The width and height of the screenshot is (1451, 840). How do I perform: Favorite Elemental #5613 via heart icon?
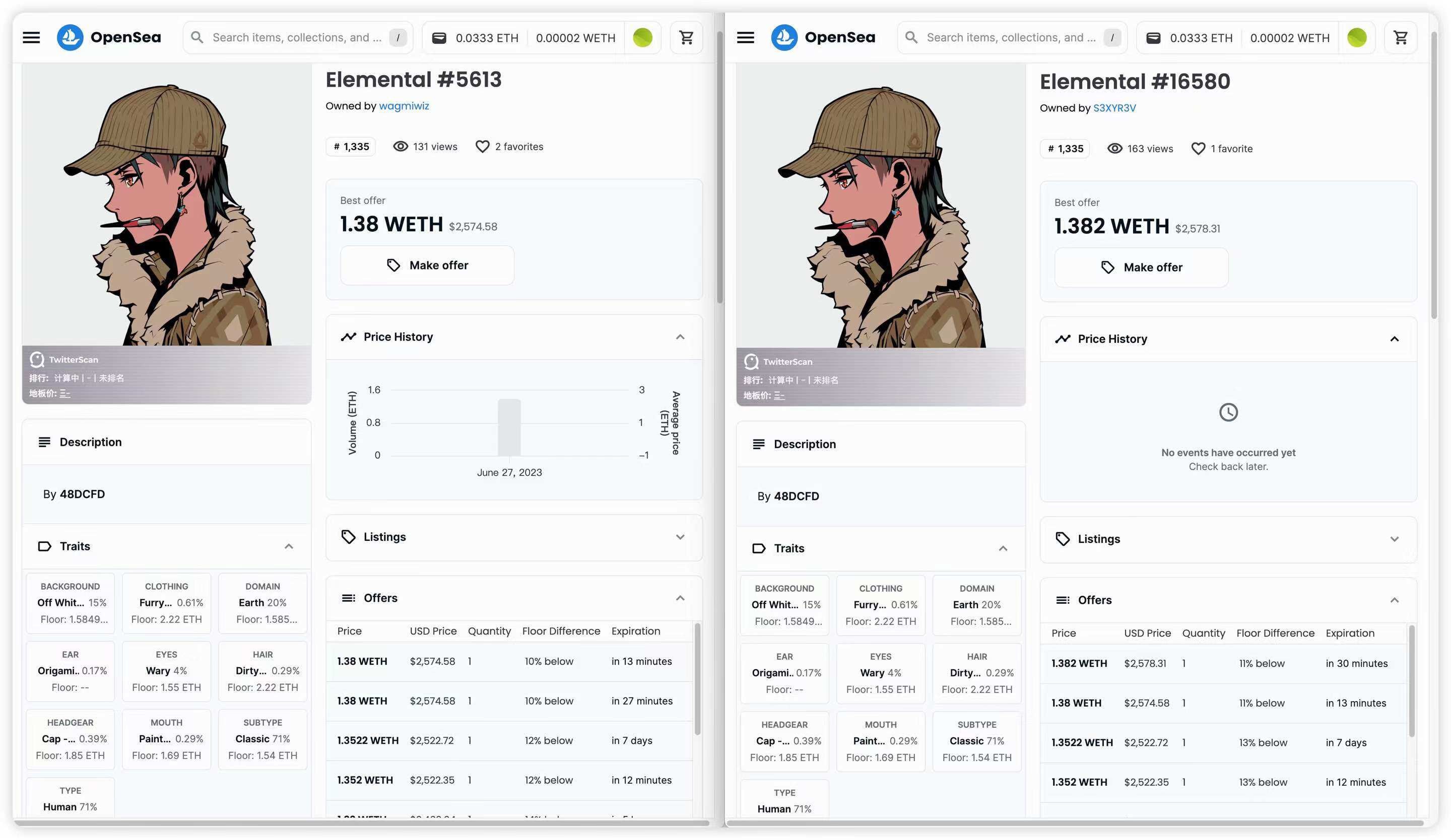[482, 147]
